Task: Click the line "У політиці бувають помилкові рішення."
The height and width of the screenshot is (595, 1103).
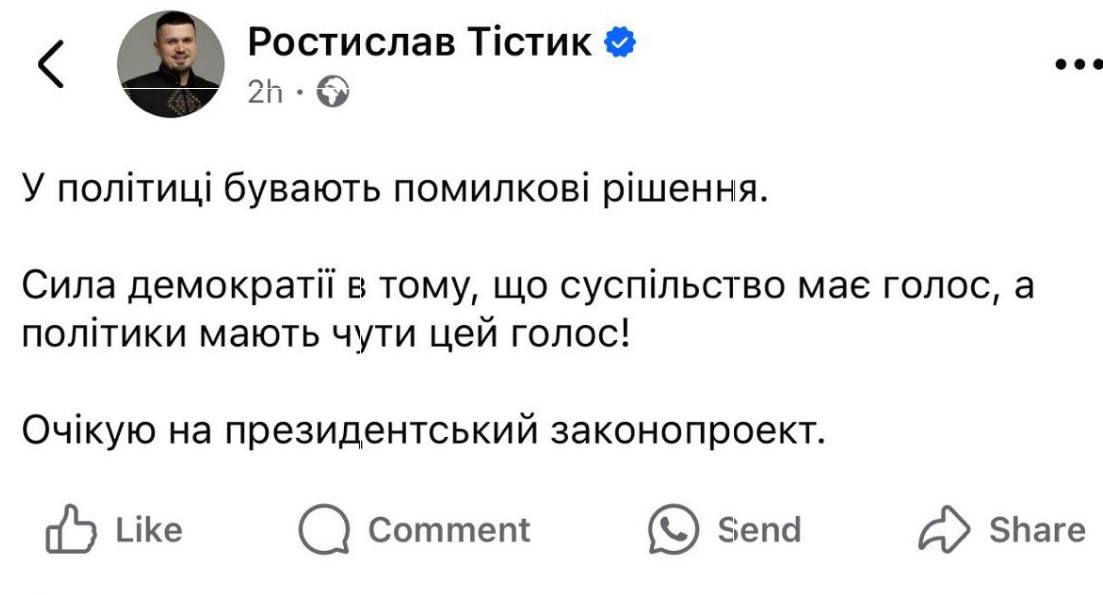Action: 395,189
